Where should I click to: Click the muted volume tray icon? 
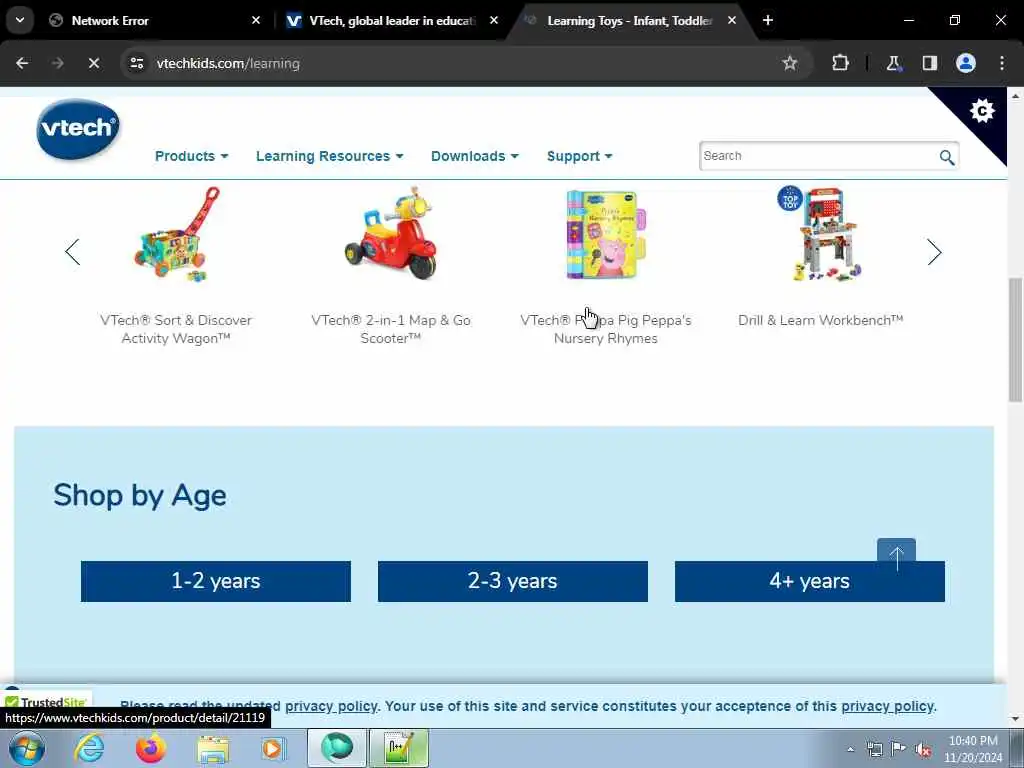tap(923, 749)
